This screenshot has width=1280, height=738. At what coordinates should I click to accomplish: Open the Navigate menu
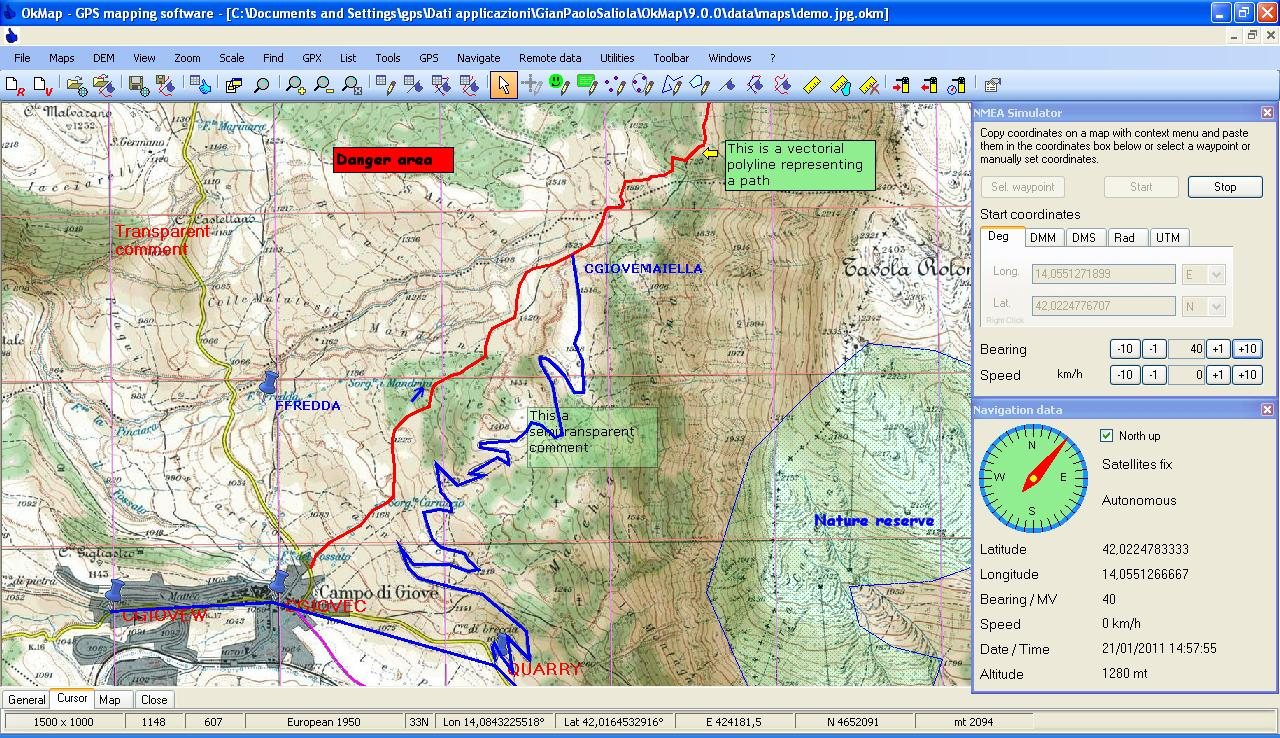pos(478,58)
